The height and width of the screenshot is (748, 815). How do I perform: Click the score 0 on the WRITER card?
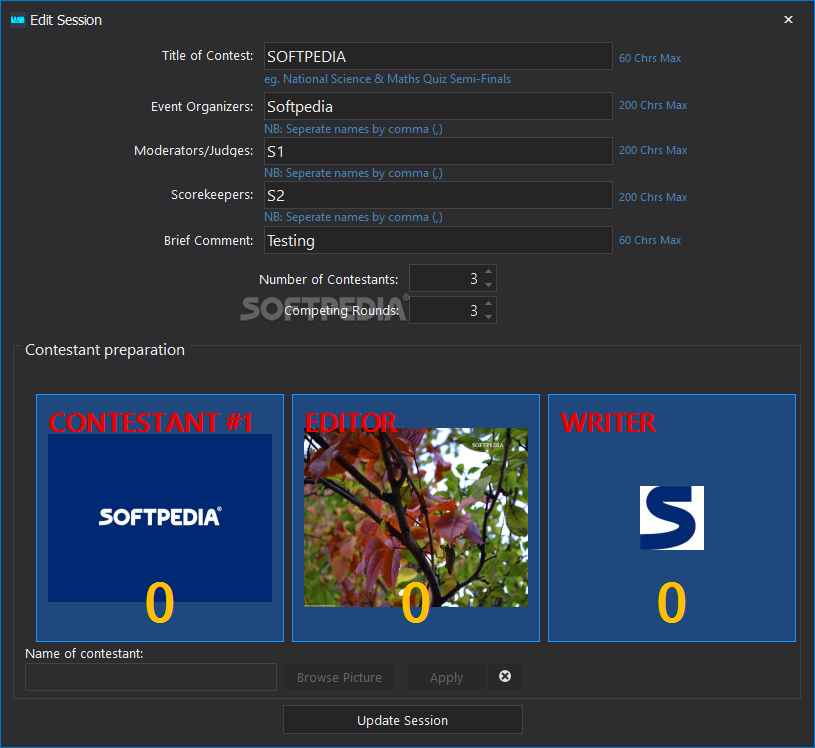coord(672,602)
